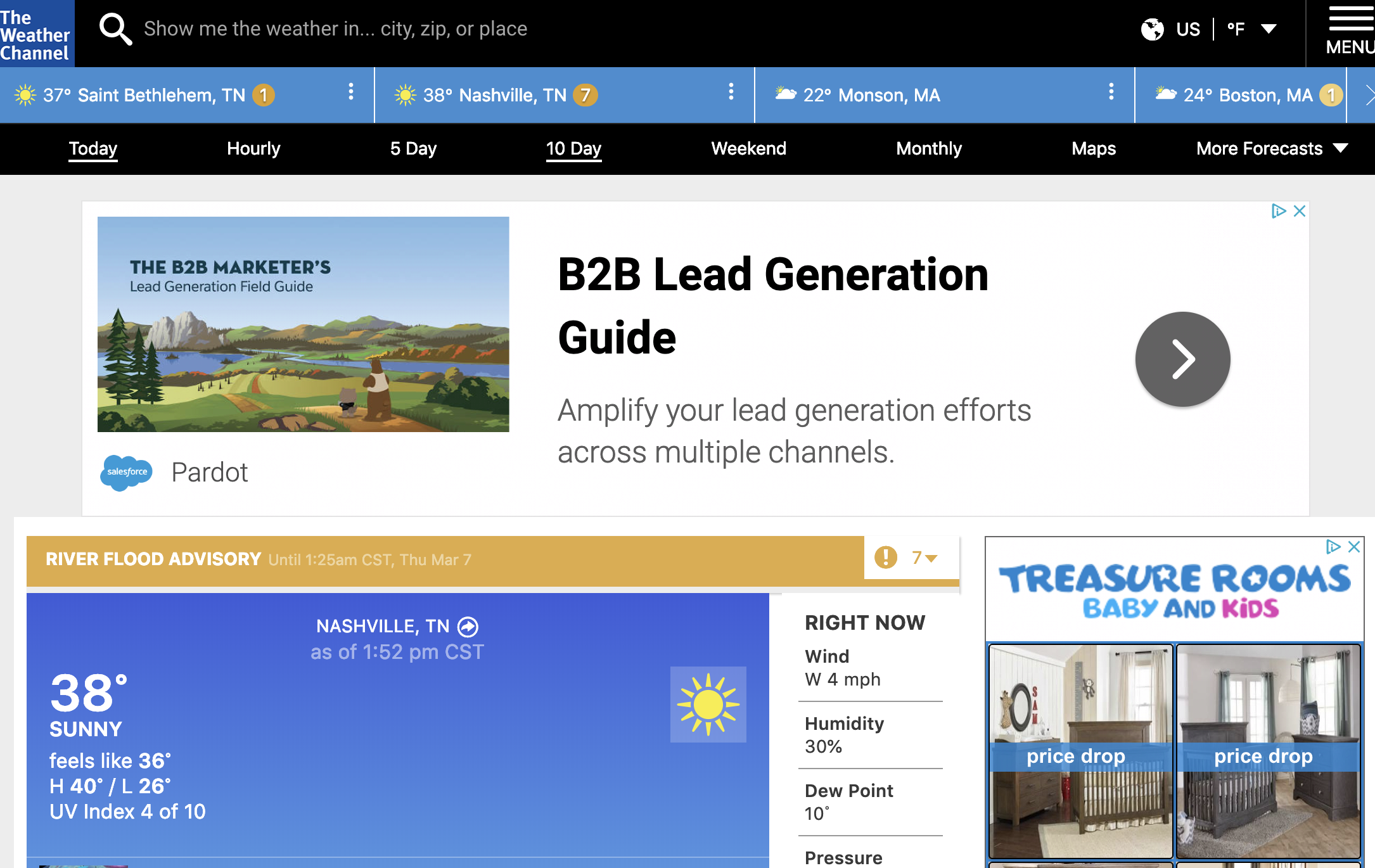The height and width of the screenshot is (868, 1375).
Task: Expand the More Forecasts dropdown
Action: pyautogui.click(x=1272, y=148)
